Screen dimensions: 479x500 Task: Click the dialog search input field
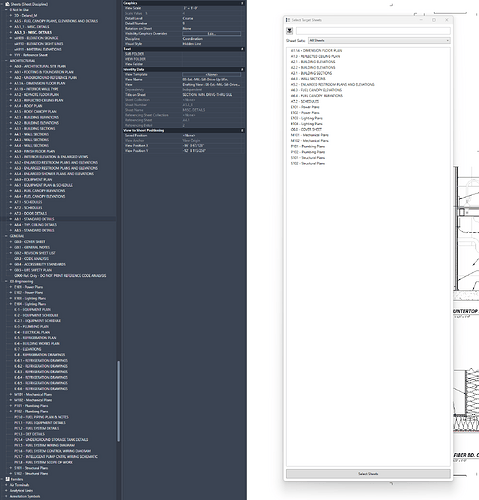(373, 31)
